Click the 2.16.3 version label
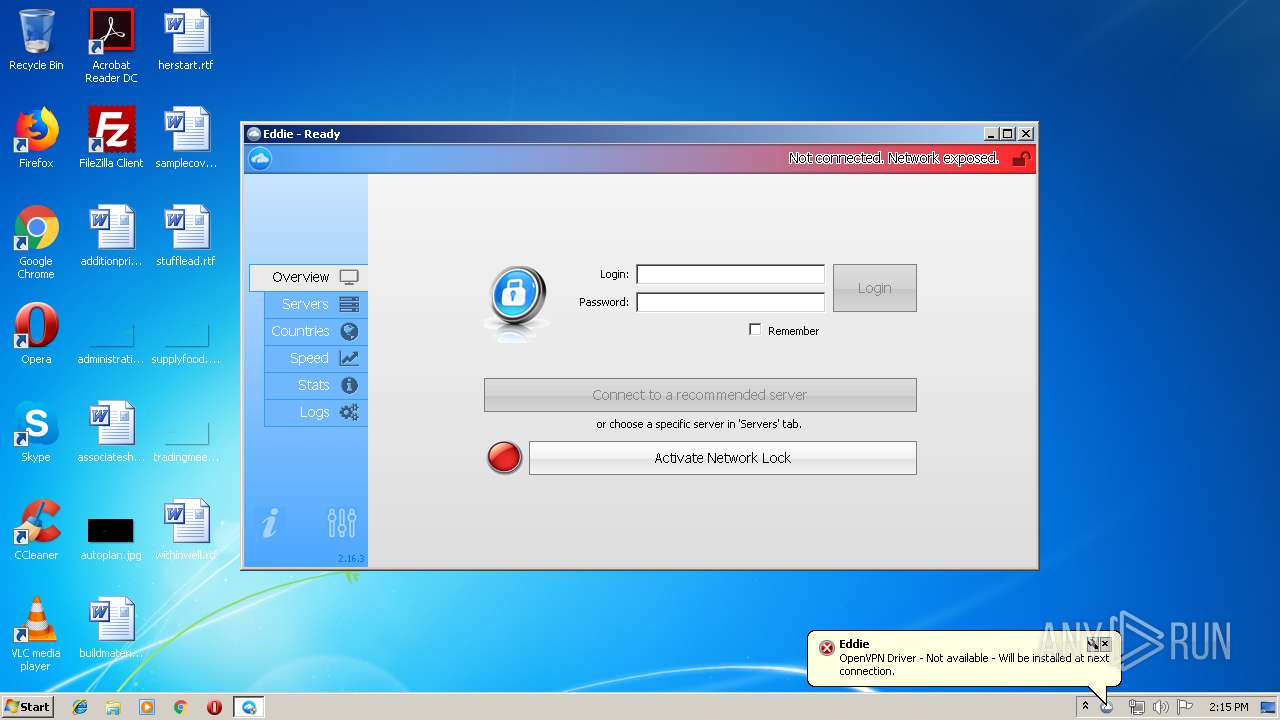 coord(351,559)
